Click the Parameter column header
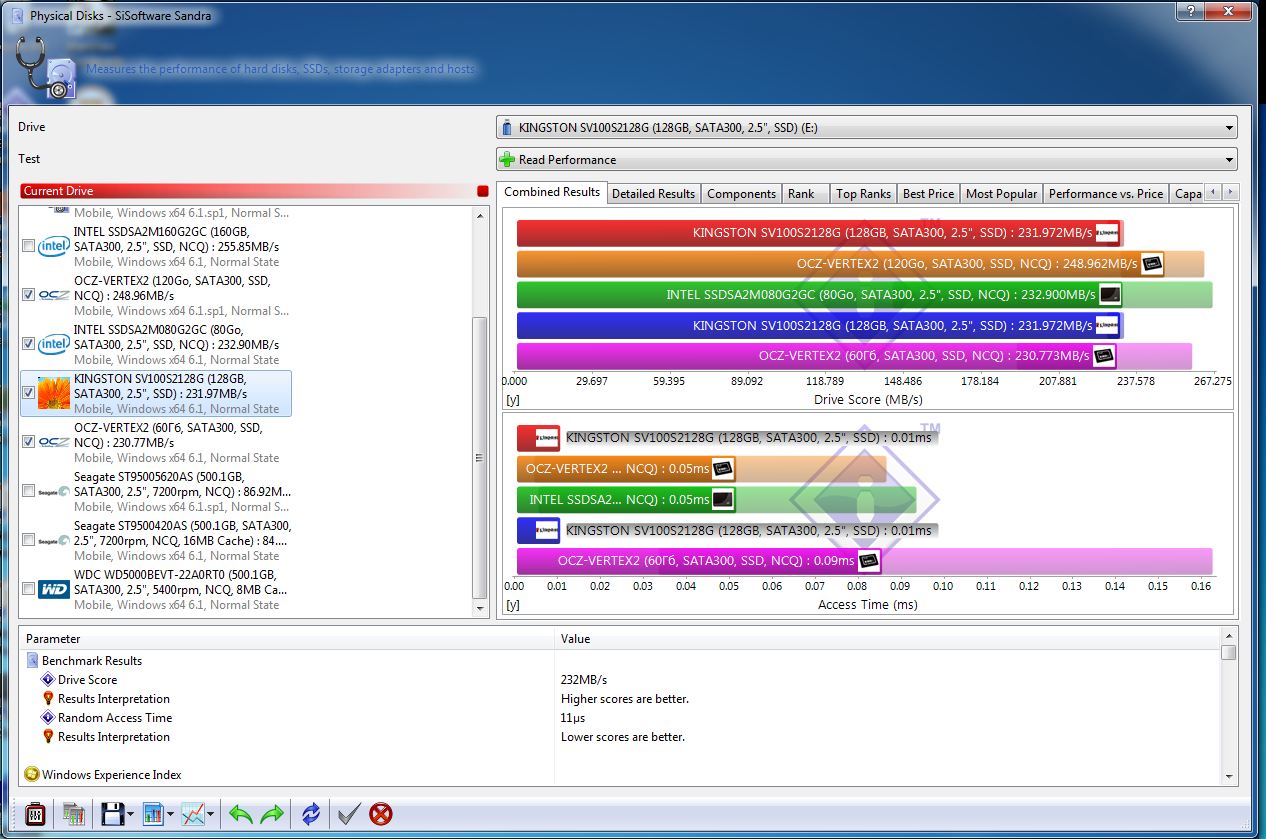The height and width of the screenshot is (839, 1266). pyautogui.click(x=288, y=638)
